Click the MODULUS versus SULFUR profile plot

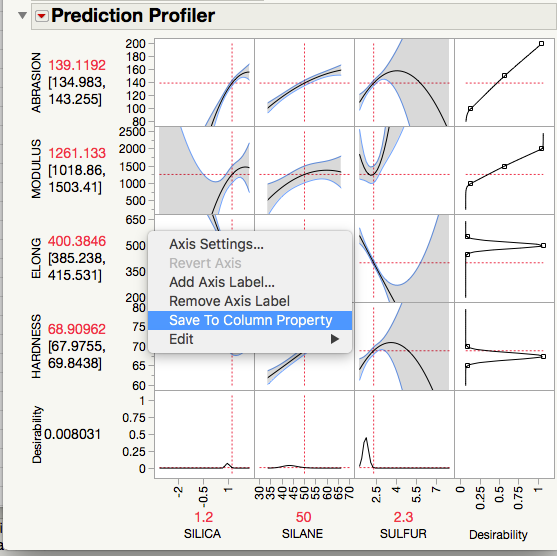(404, 170)
